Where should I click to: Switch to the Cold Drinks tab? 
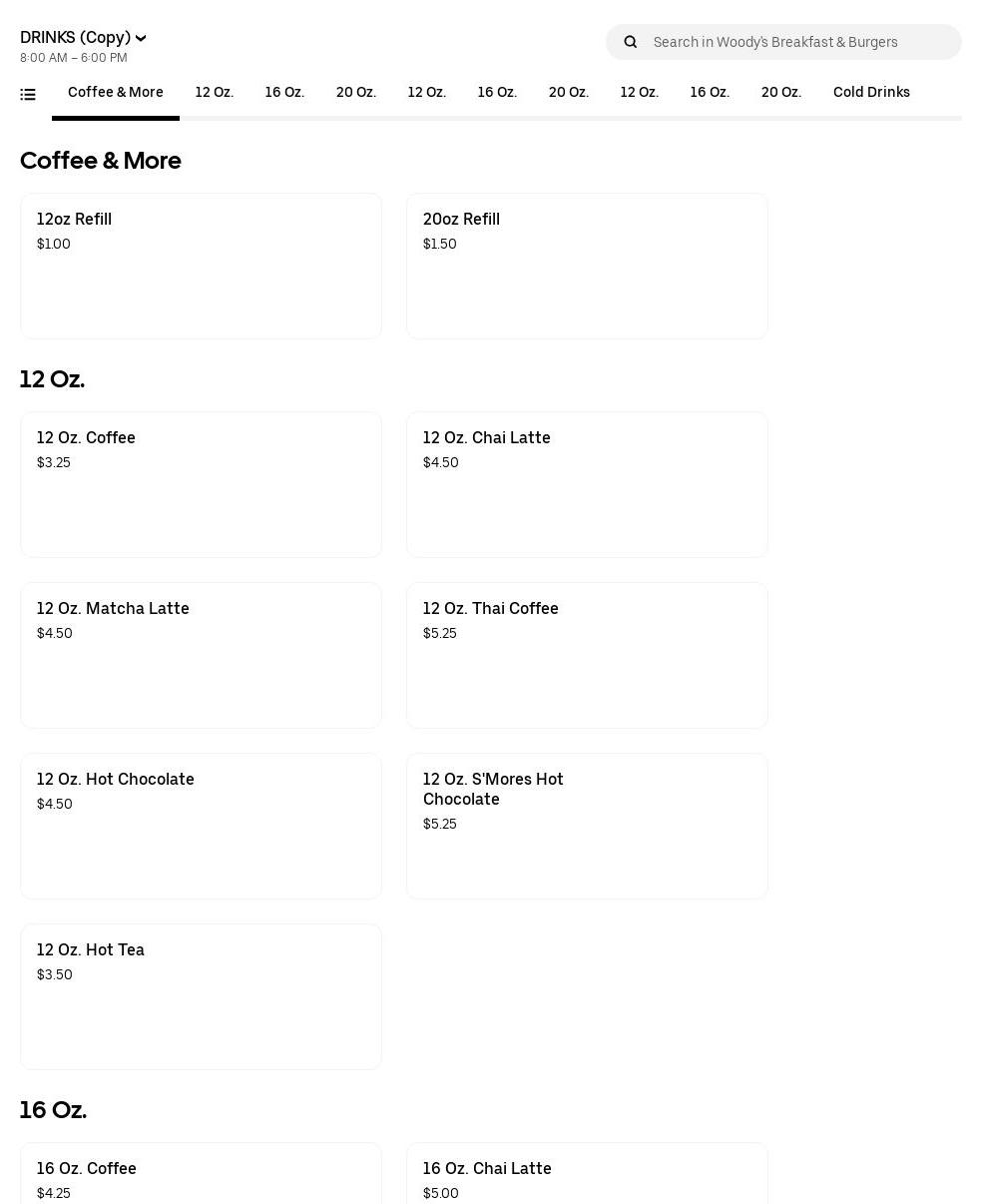(x=871, y=93)
